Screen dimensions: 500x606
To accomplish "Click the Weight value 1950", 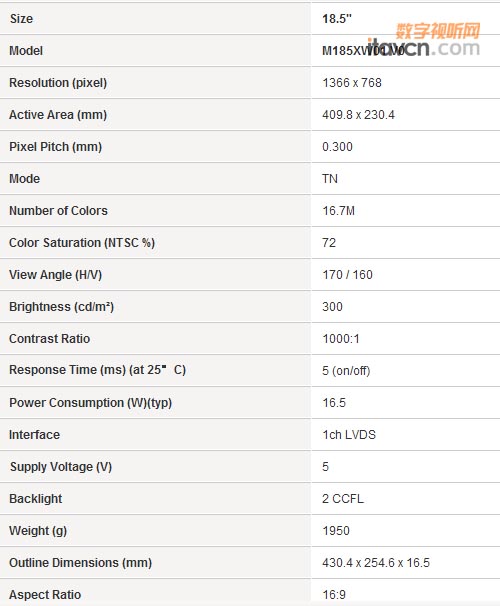I will coord(336,531).
